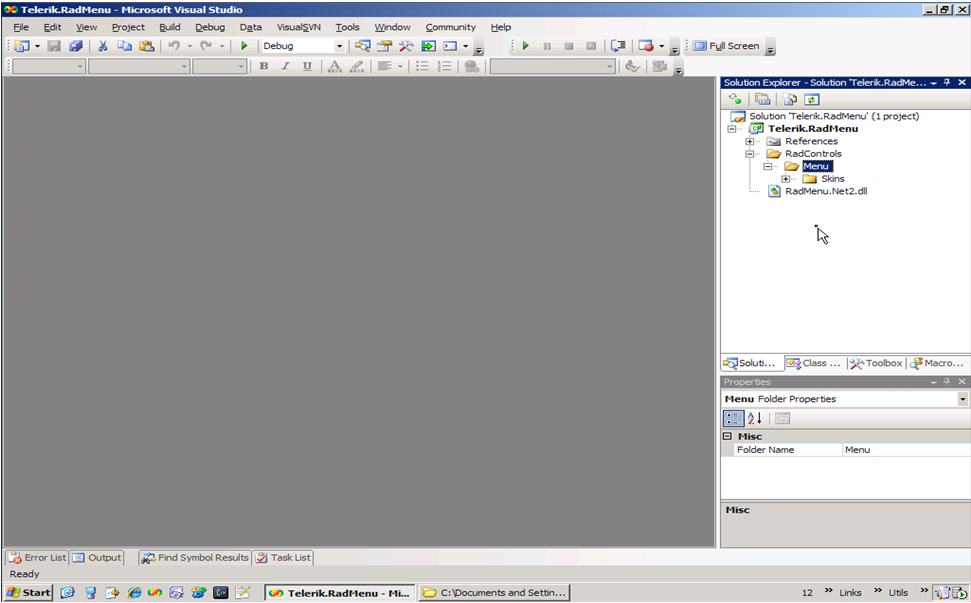Collapse the Telerik.RadMenu project node
971x603 pixels.
point(732,129)
